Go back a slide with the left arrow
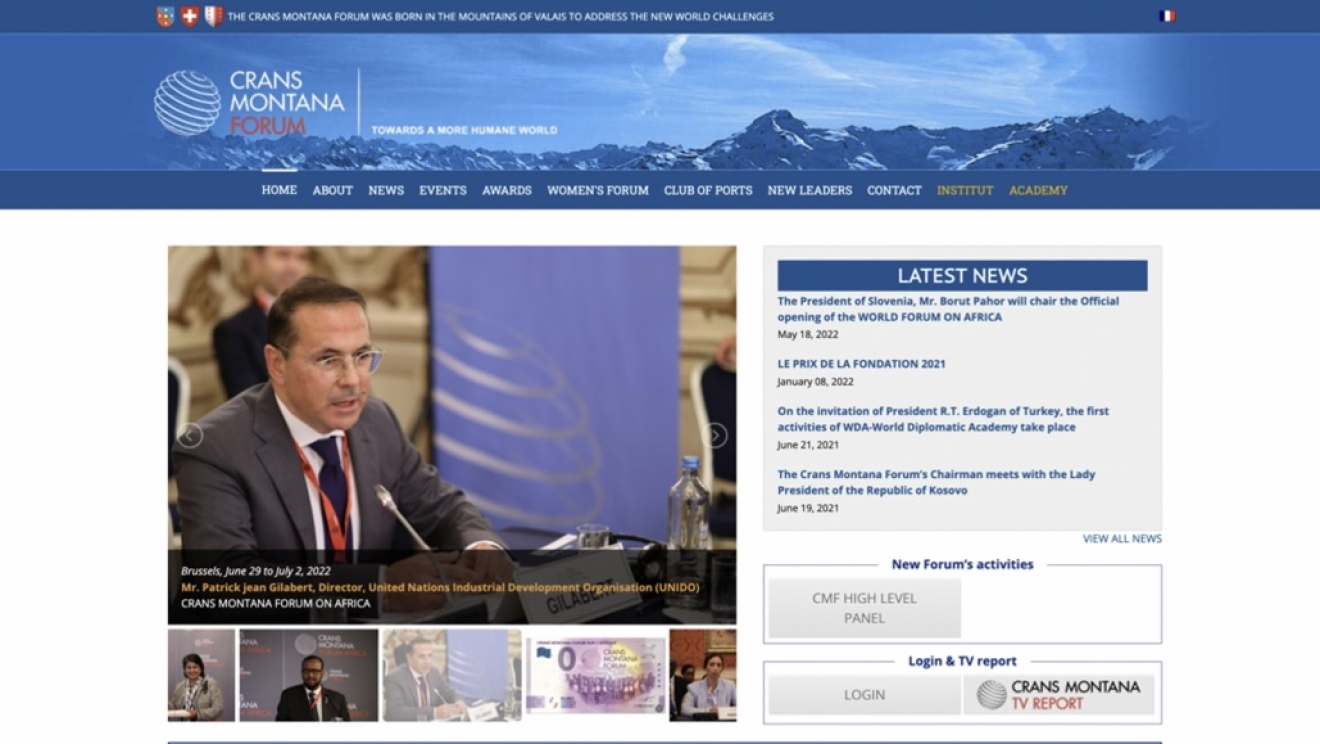1320x744 pixels. [190, 434]
